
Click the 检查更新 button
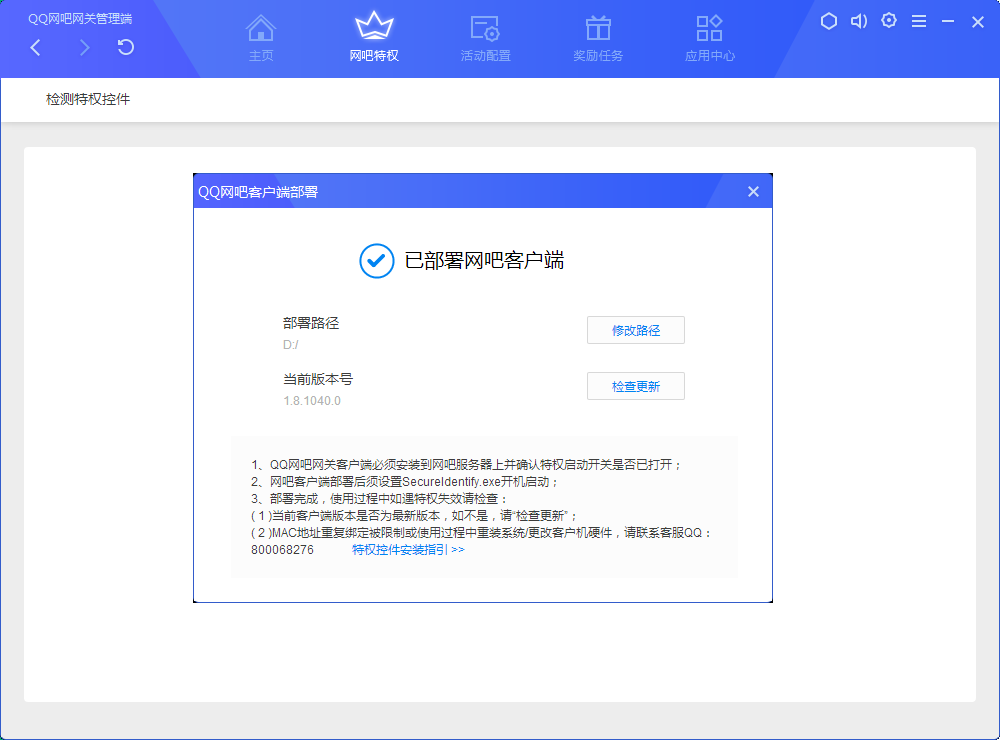tap(635, 386)
